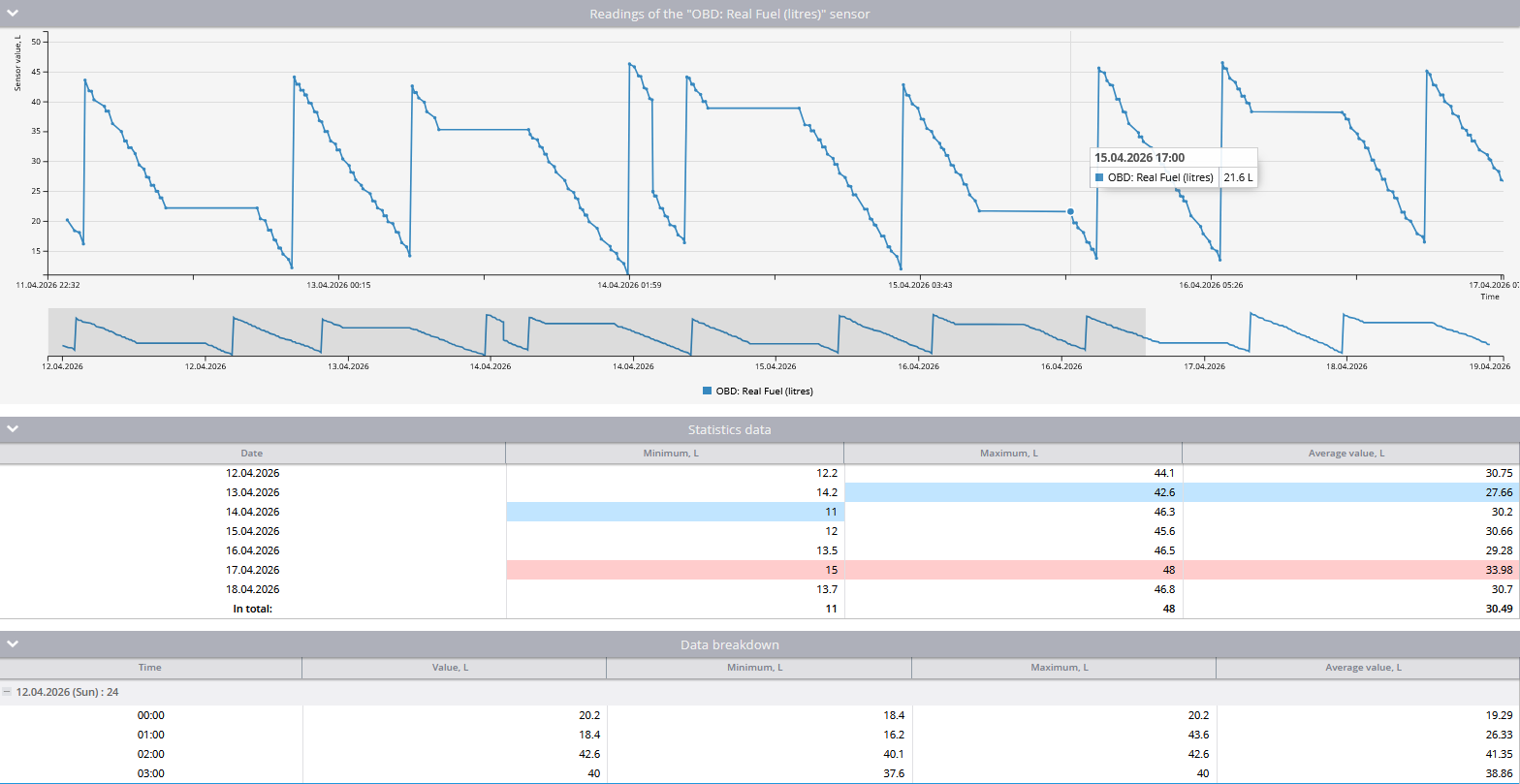Sort Statistics data by Maximum, L header
The height and width of the screenshot is (784, 1520).
[1013, 454]
